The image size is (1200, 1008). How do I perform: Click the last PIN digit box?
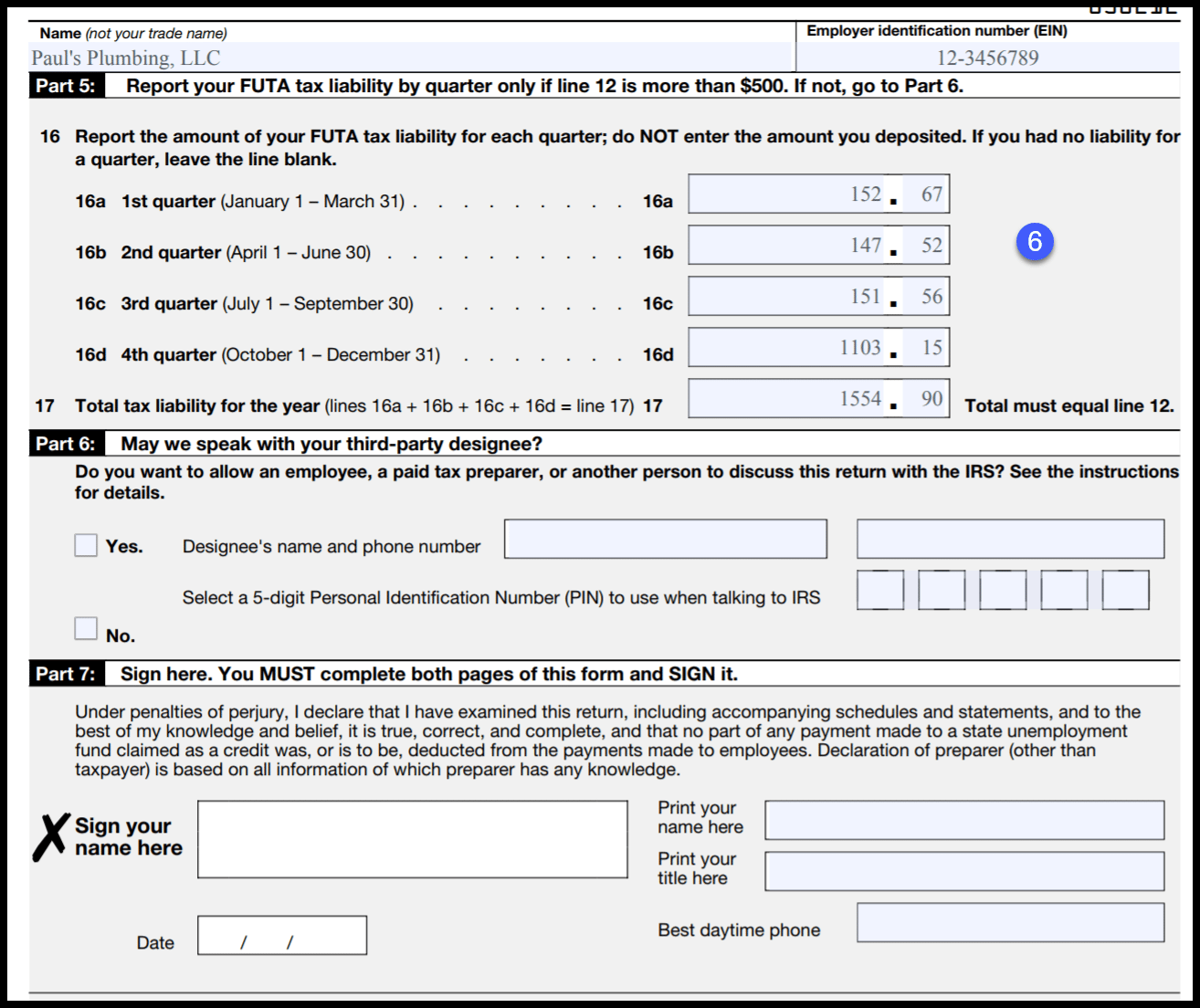point(1125,590)
